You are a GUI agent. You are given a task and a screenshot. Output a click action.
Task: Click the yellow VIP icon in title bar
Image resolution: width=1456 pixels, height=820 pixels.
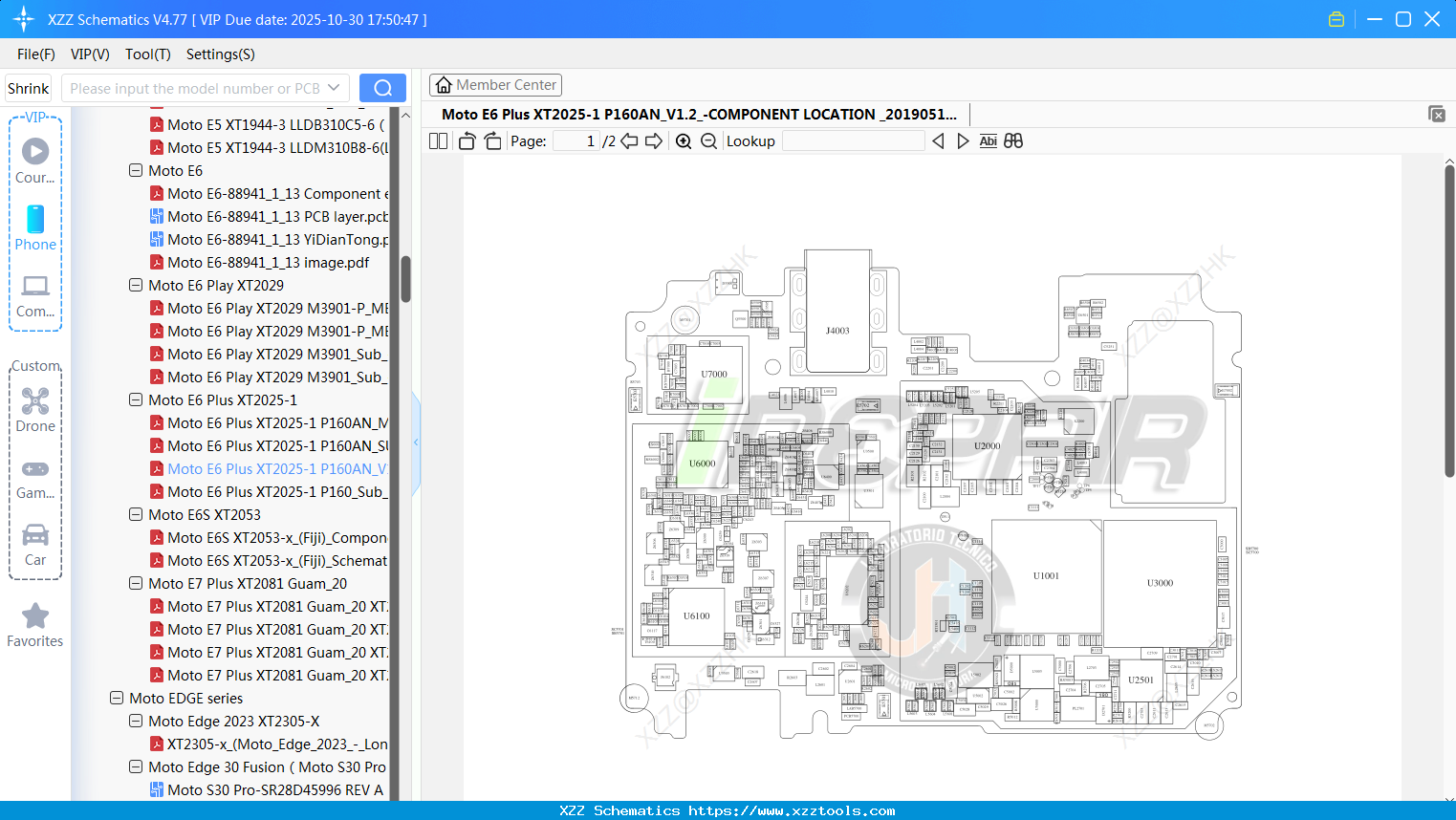click(1336, 19)
